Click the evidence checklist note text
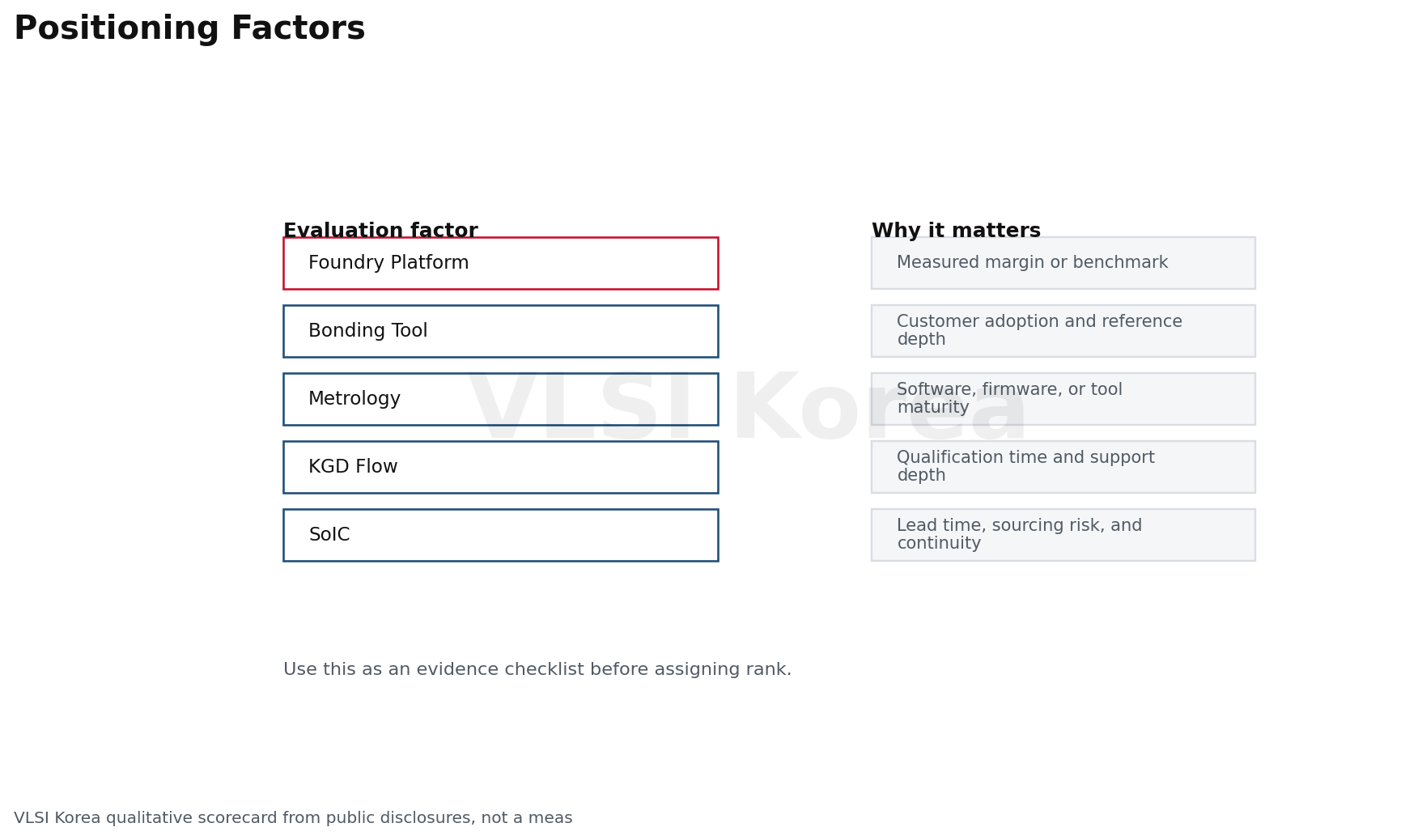This screenshot has height=840, width=1422. [537, 670]
